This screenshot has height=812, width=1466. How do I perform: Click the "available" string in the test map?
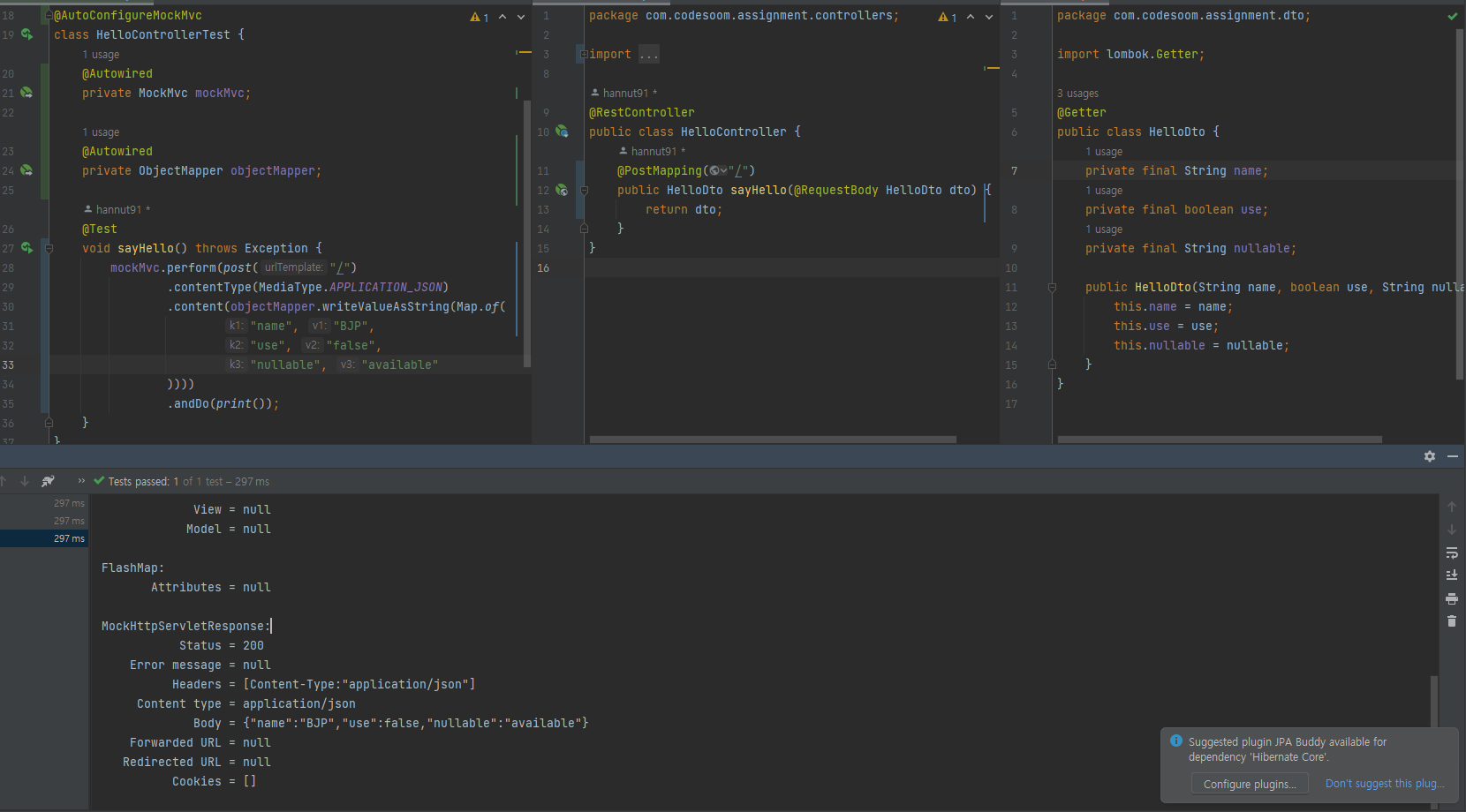click(399, 365)
